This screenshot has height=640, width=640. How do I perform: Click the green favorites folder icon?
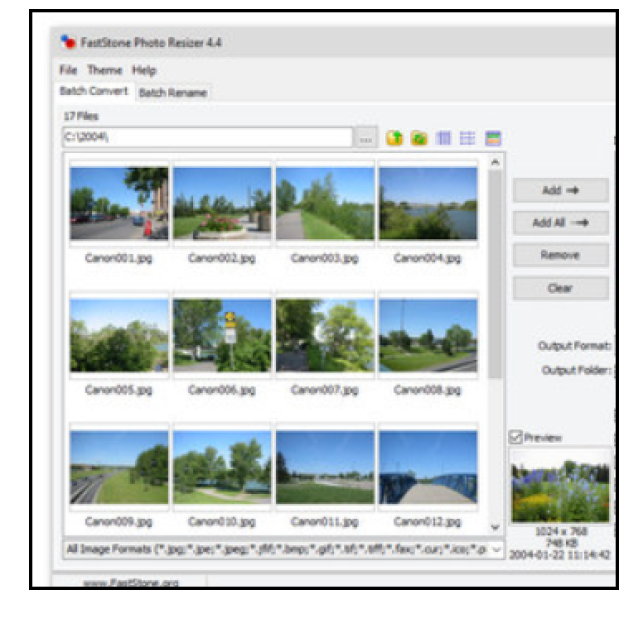click(x=419, y=138)
